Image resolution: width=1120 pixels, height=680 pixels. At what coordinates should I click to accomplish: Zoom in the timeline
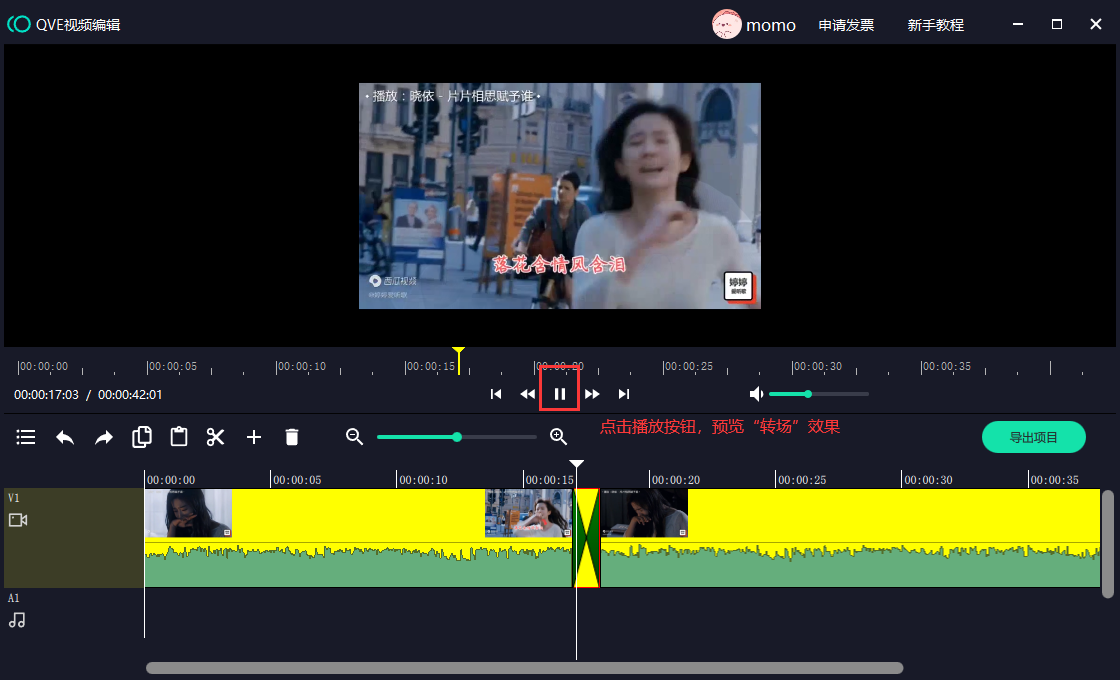tap(559, 437)
